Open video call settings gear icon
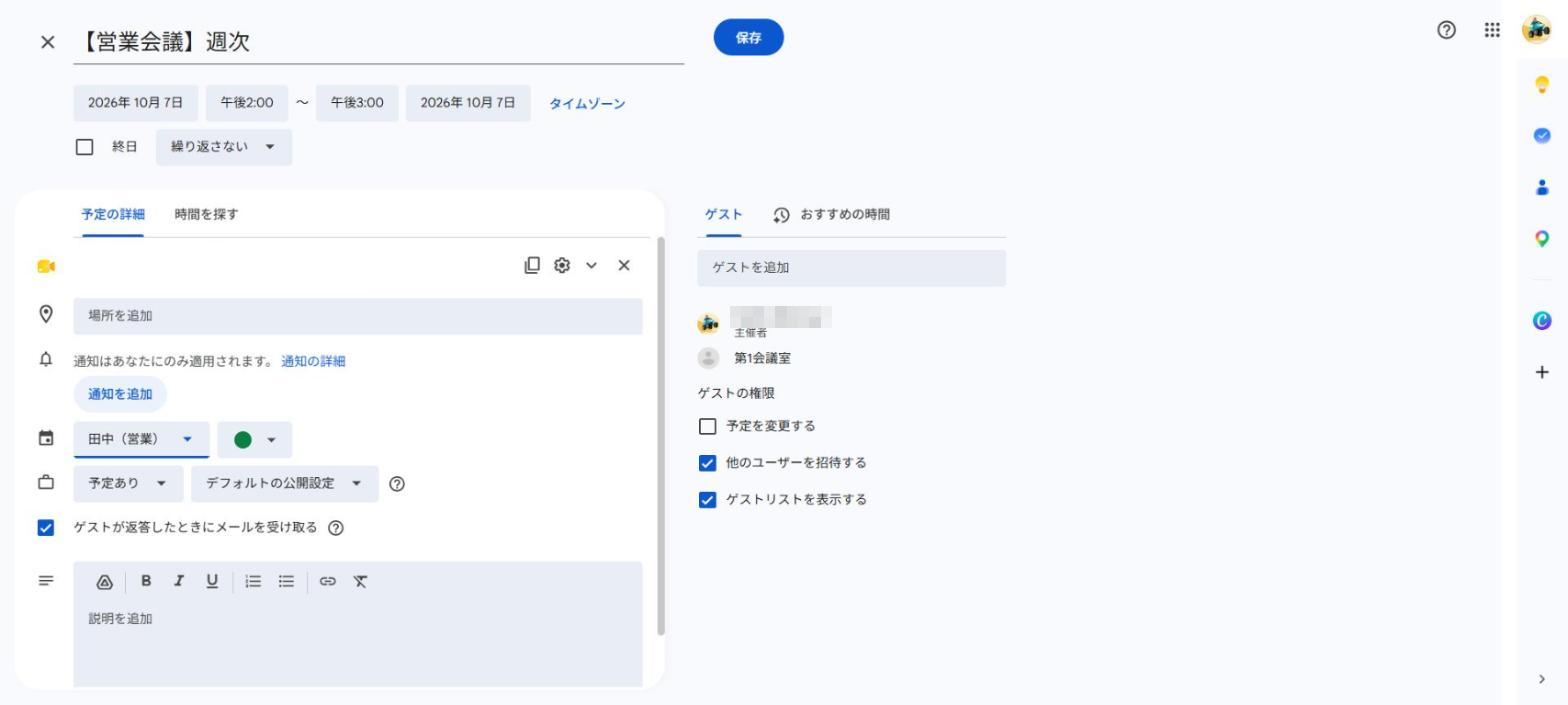 562,265
